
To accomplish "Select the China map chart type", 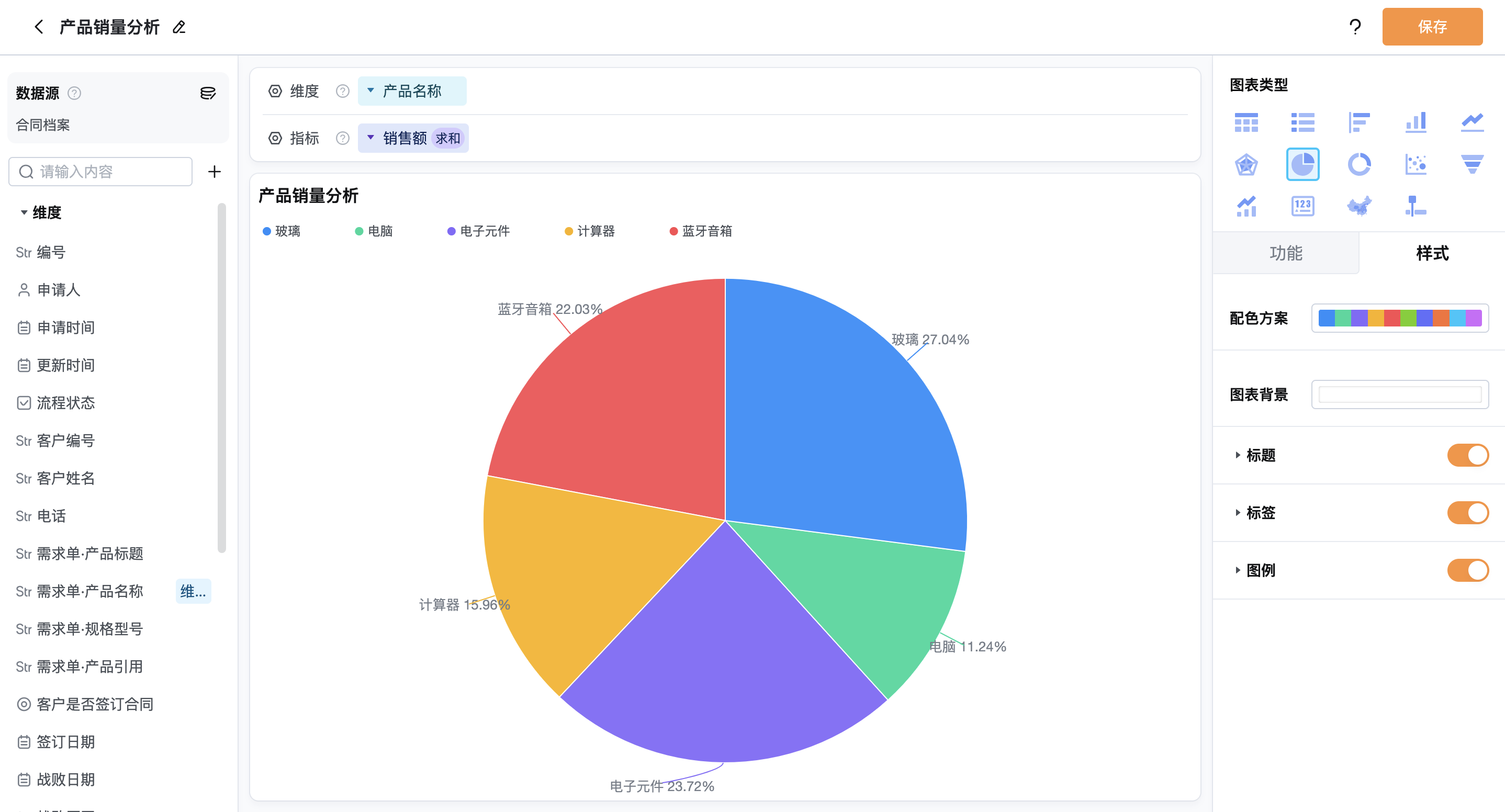I will click(1359, 206).
